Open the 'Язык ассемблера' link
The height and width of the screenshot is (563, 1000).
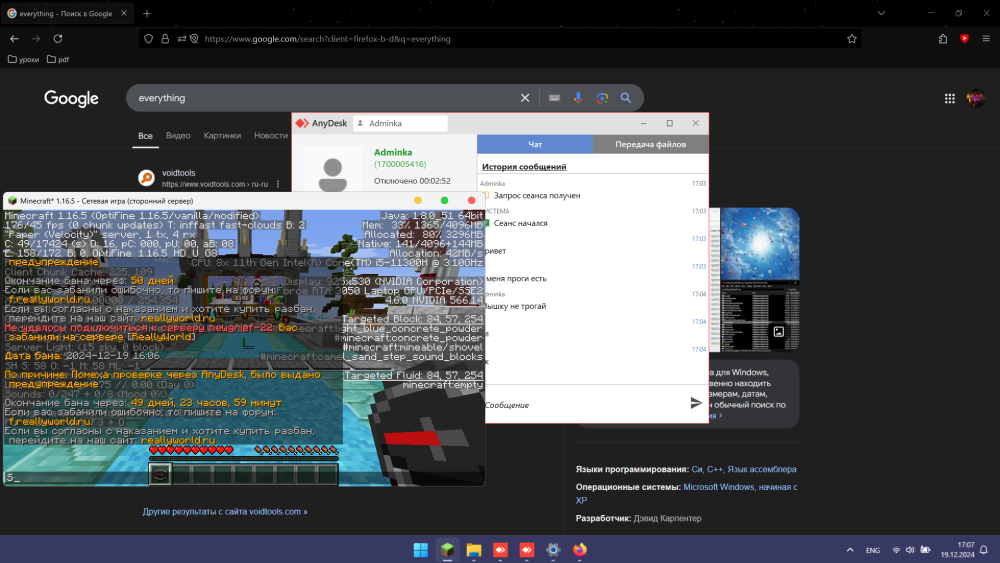[x=761, y=469]
